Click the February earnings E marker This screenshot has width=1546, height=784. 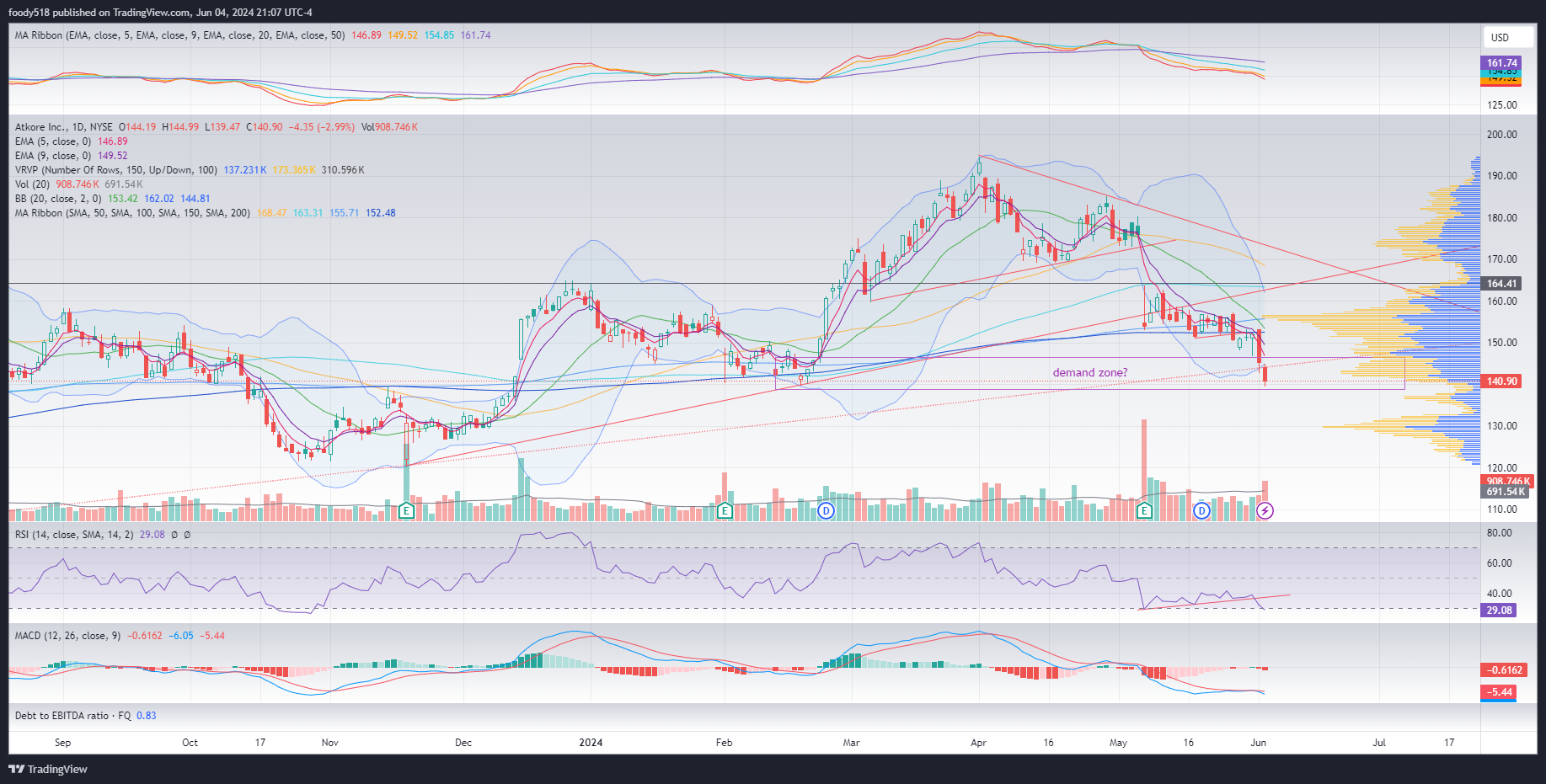[725, 510]
